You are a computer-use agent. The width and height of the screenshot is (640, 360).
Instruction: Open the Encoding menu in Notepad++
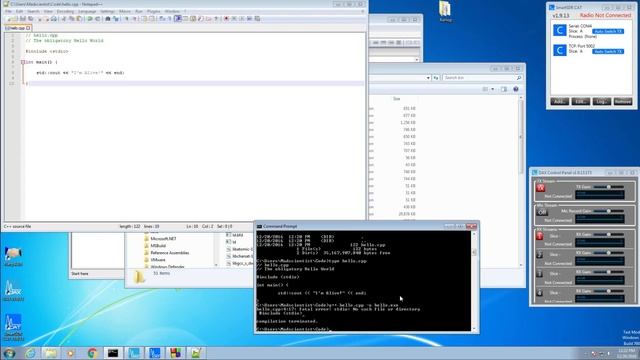(x=65, y=11)
